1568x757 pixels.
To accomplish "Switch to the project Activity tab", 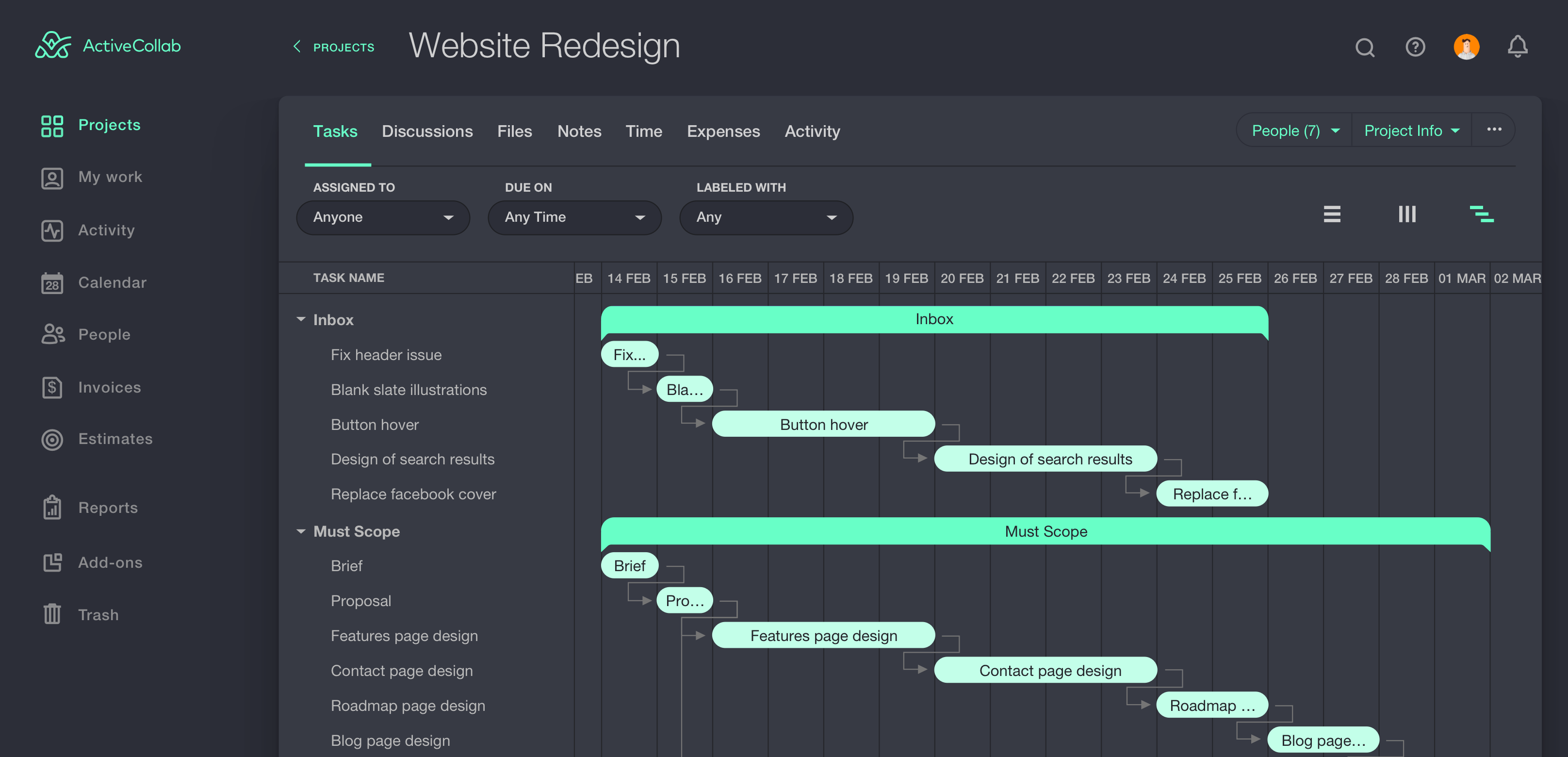I will coord(812,132).
